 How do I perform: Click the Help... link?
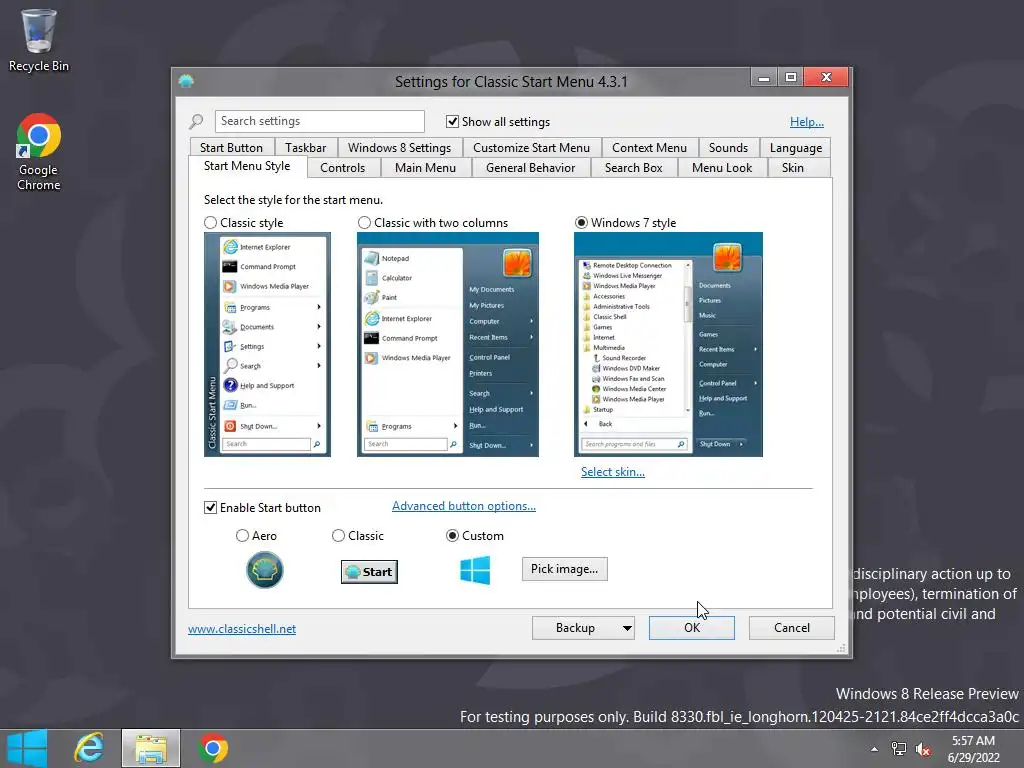[x=807, y=121]
